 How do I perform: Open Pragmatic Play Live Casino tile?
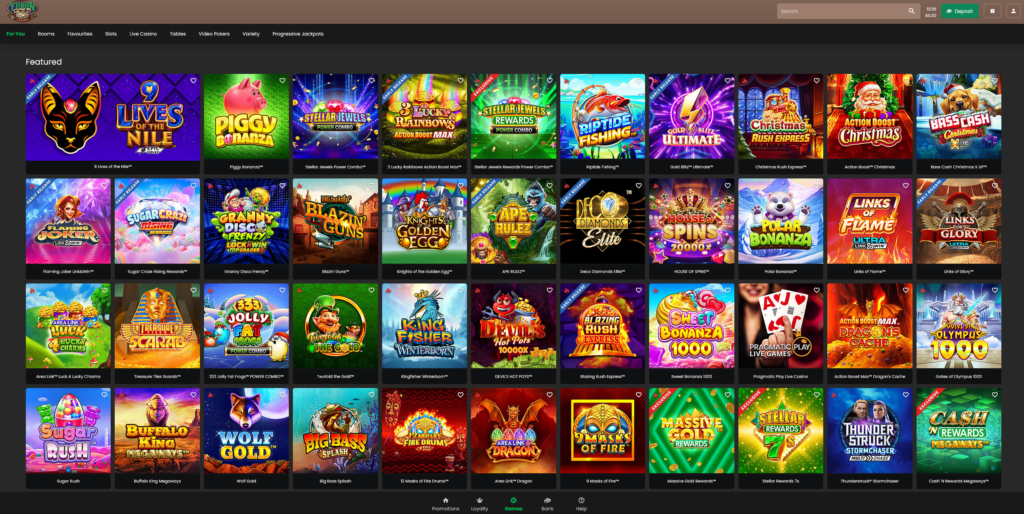point(780,333)
